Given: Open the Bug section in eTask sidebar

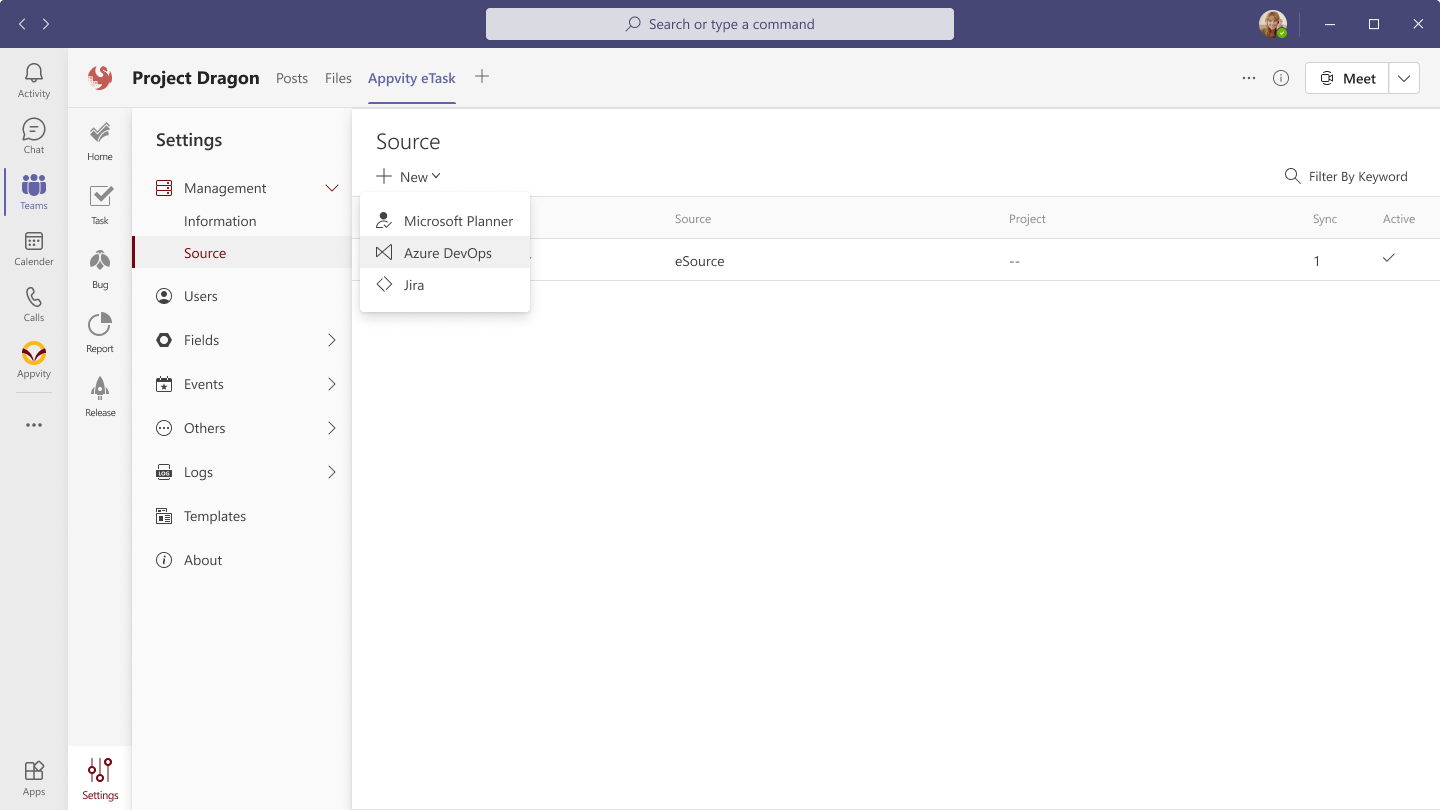Looking at the screenshot, I should pos(100,269).
